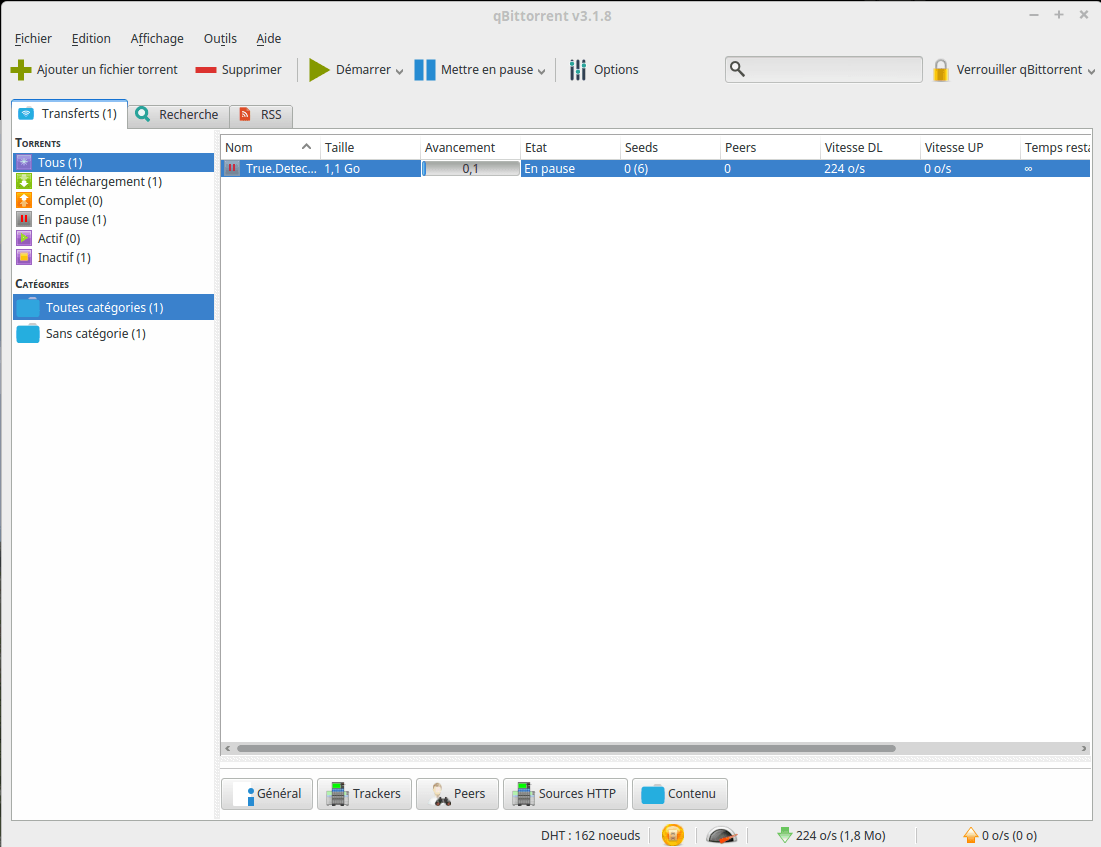Toggle the Trackers details panel
1101x847 pixels.
tap(364, 794)
